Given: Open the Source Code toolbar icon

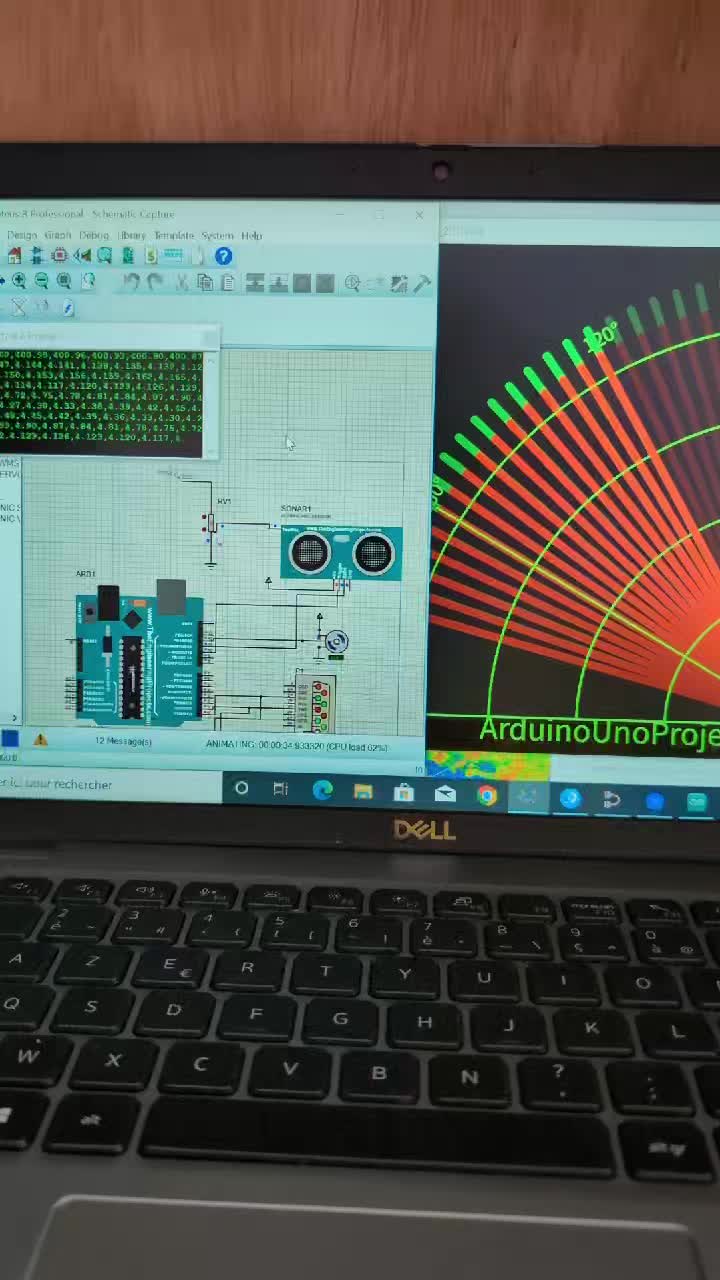Looking at the screenshot, I should click(173, 256).
